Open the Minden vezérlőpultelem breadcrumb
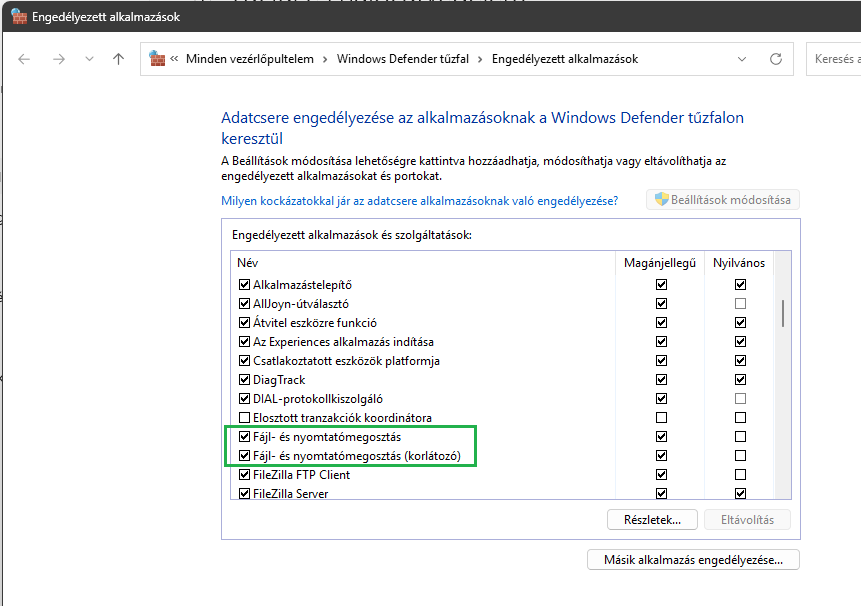 pos(250,59)
